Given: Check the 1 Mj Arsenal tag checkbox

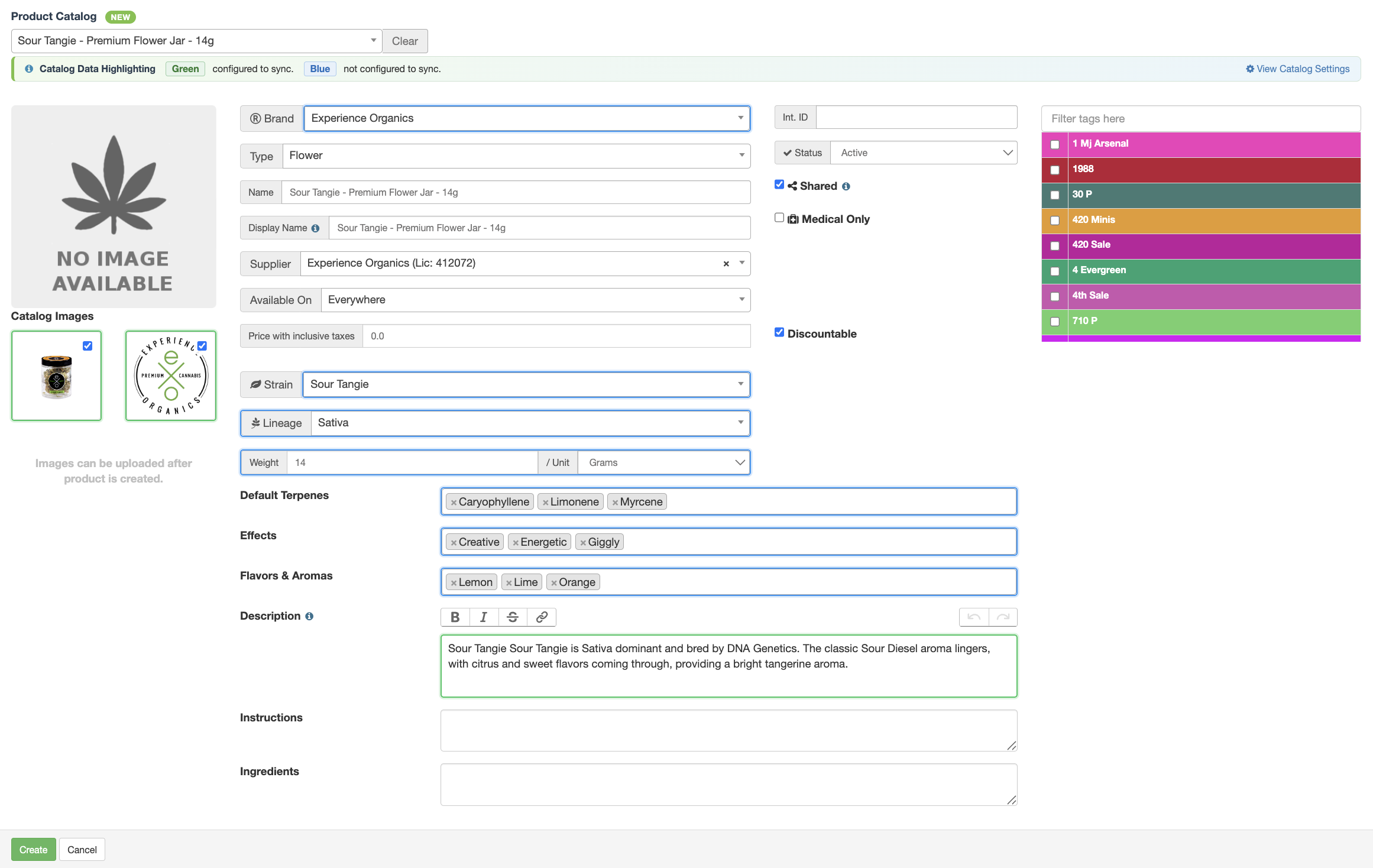Looking at the screenshot, I should click(1055, 145).
